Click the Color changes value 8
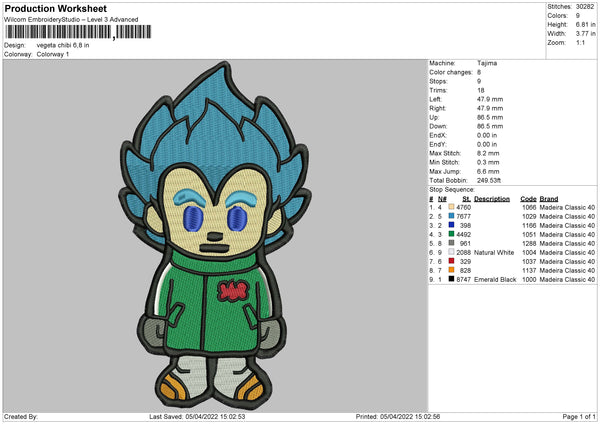Screen dimensions: 600x424 point(479,72)
